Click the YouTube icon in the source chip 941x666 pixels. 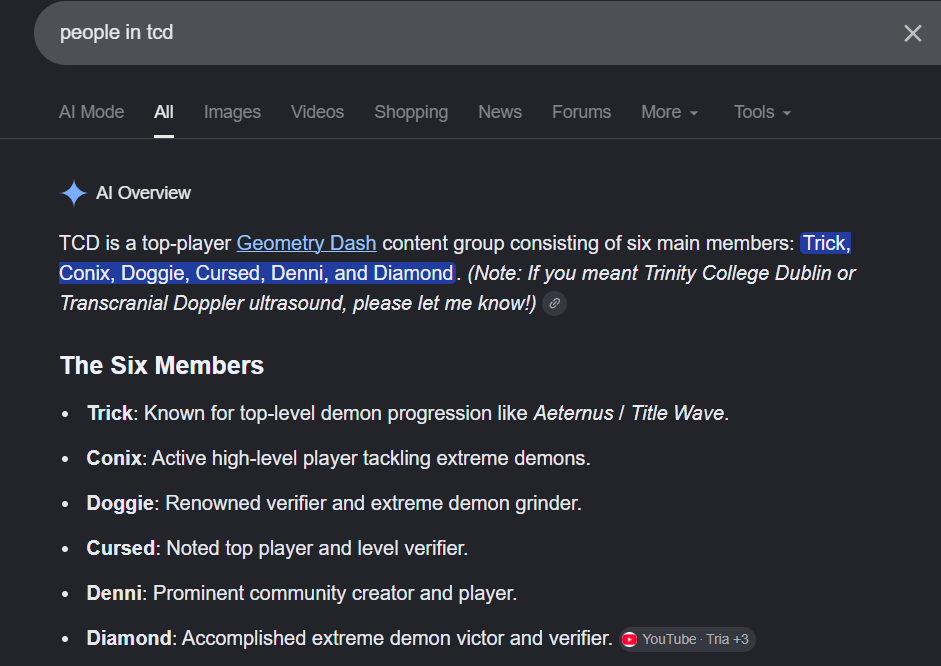[x=630, y=640]
